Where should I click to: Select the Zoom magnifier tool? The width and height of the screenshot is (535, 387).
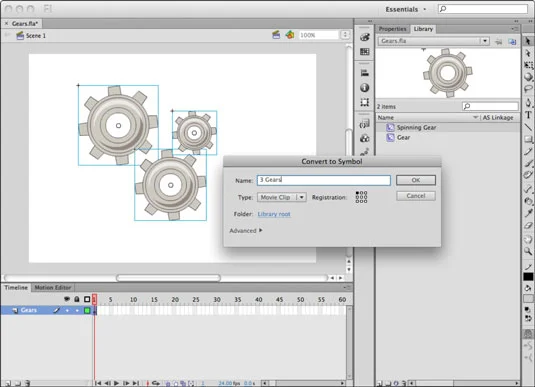[x=528, y=252]
